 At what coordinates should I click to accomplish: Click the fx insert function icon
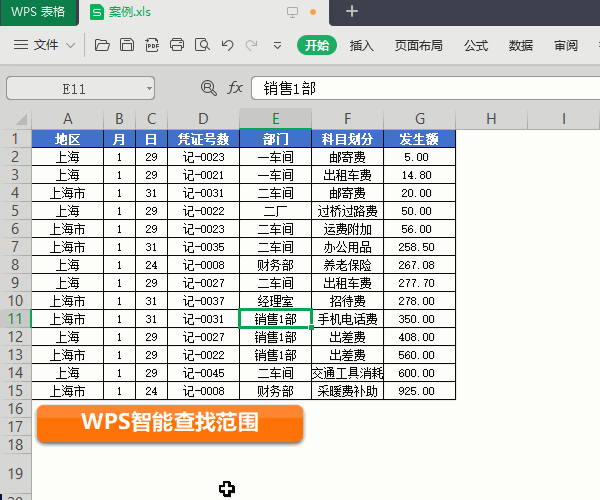point(235,88)
